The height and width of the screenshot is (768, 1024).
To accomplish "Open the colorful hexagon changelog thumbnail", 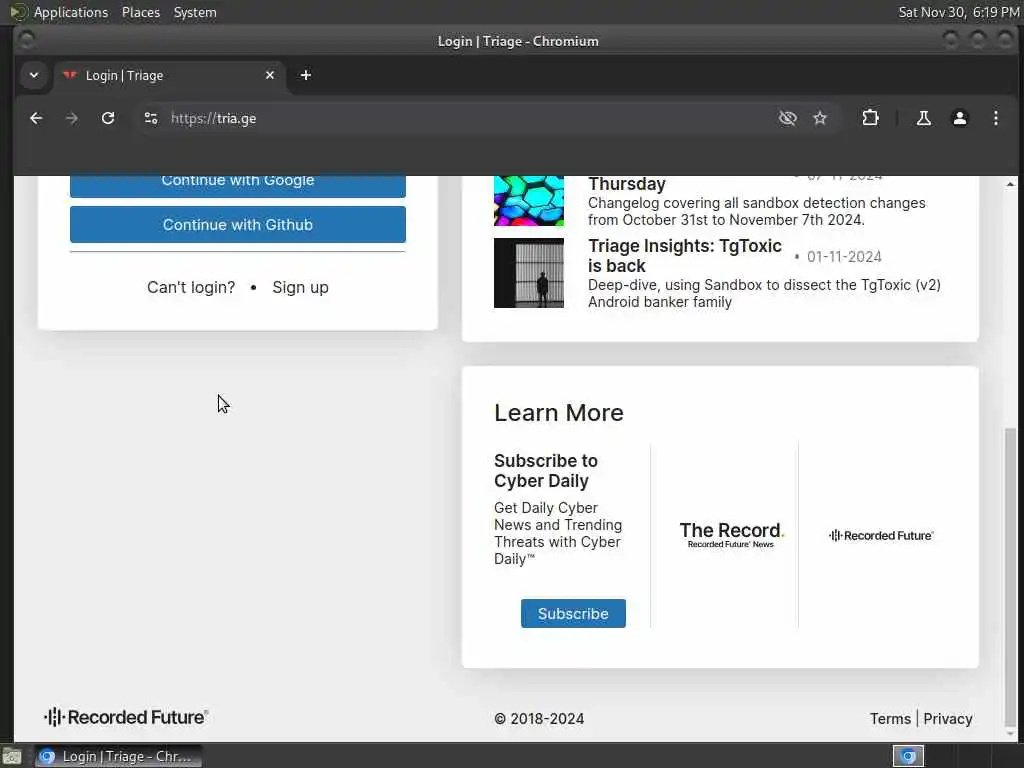I will pos(529,200).
